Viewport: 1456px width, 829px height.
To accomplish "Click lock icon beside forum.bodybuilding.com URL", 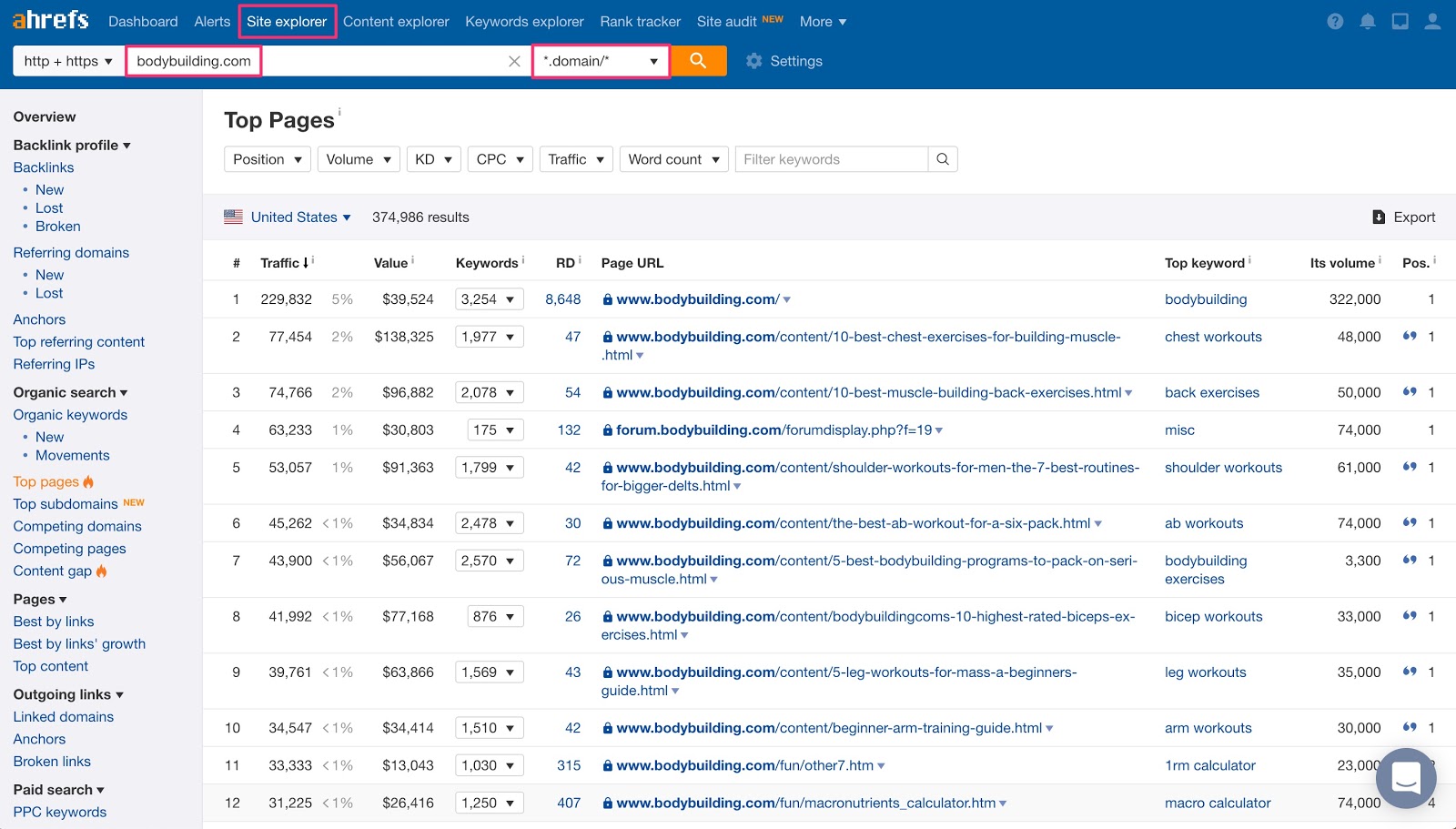I will click(607, 430).
